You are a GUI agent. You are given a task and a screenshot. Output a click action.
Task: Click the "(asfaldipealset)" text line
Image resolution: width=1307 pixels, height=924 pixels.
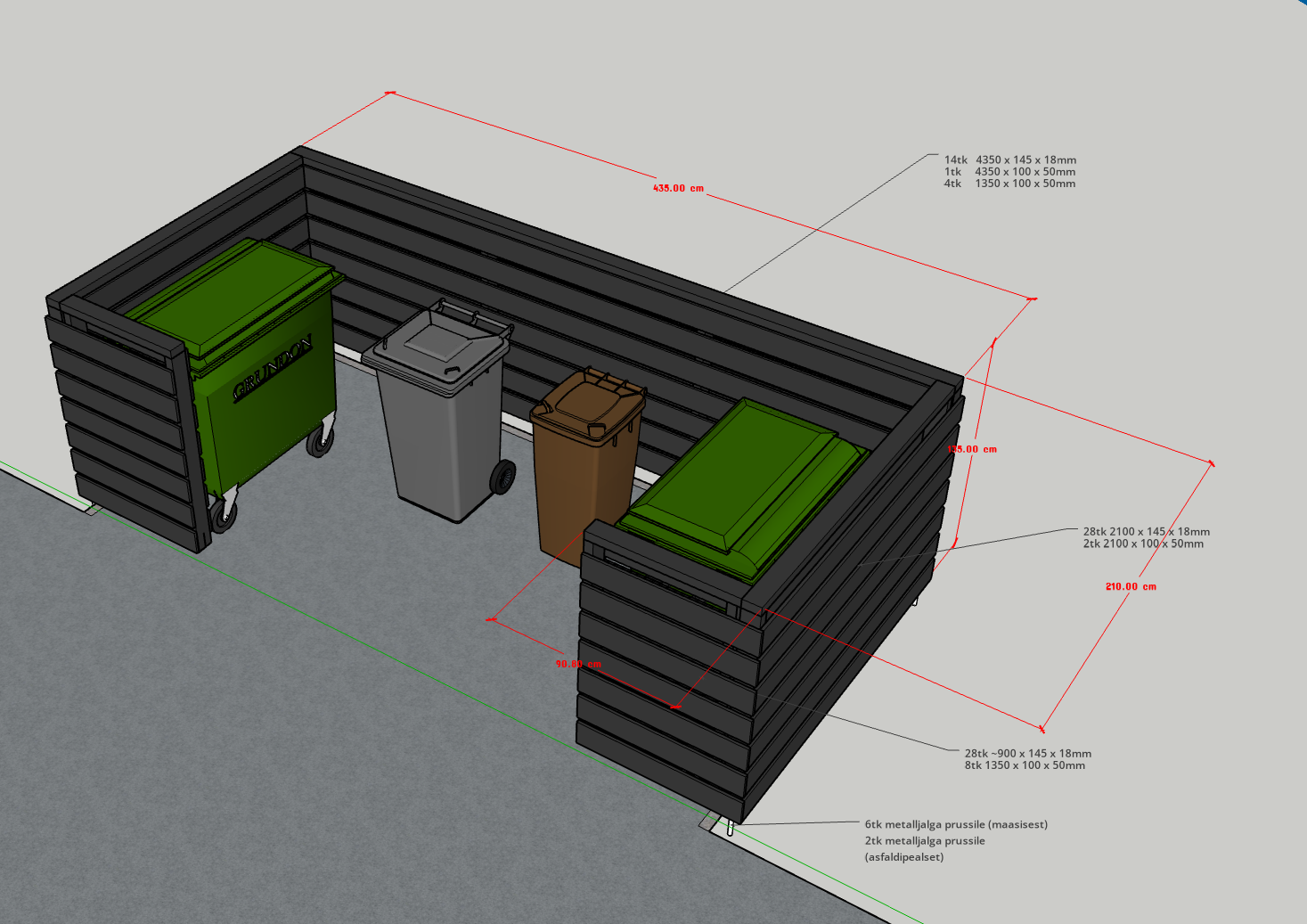[903, 857]
